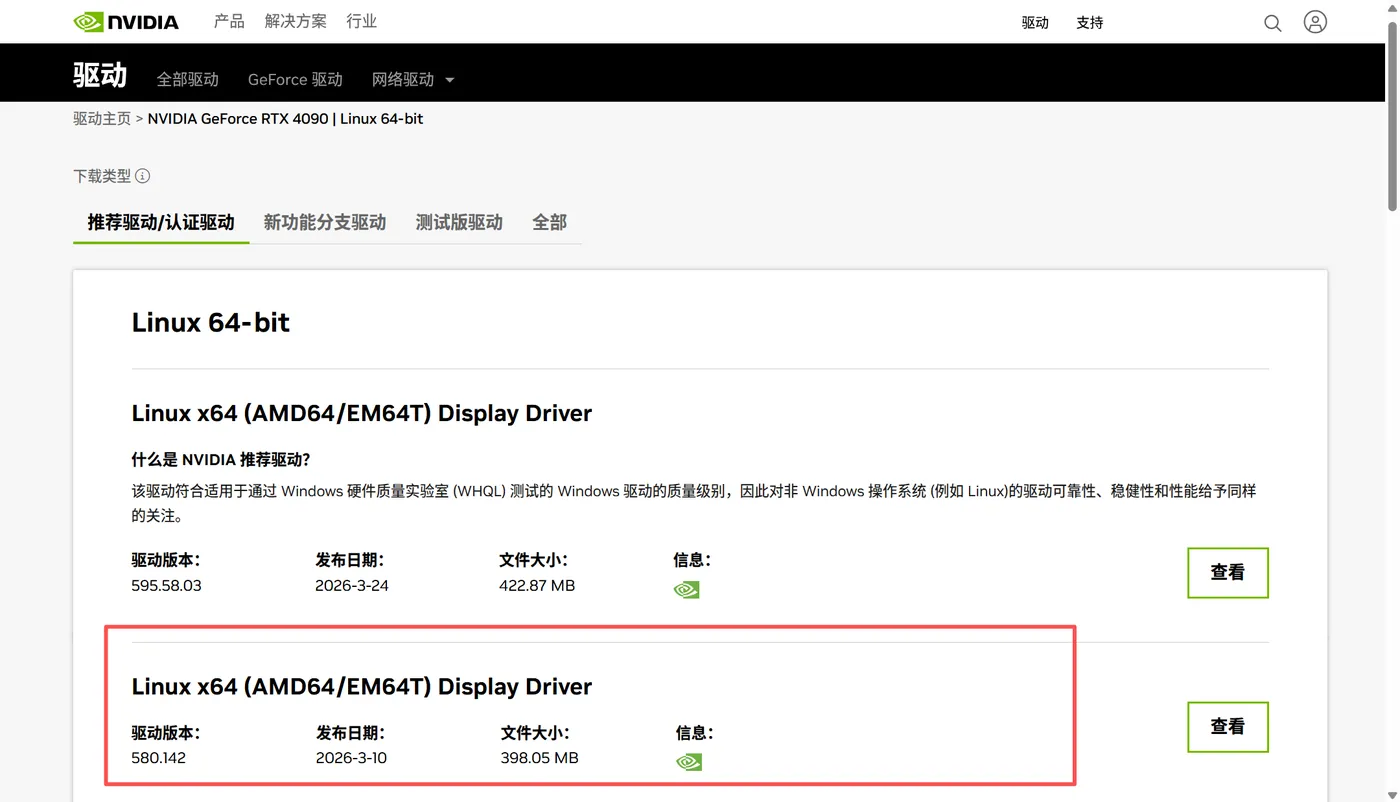
Task: Click 查看 for driver version 595.58.03
Action: point(1228,573)
